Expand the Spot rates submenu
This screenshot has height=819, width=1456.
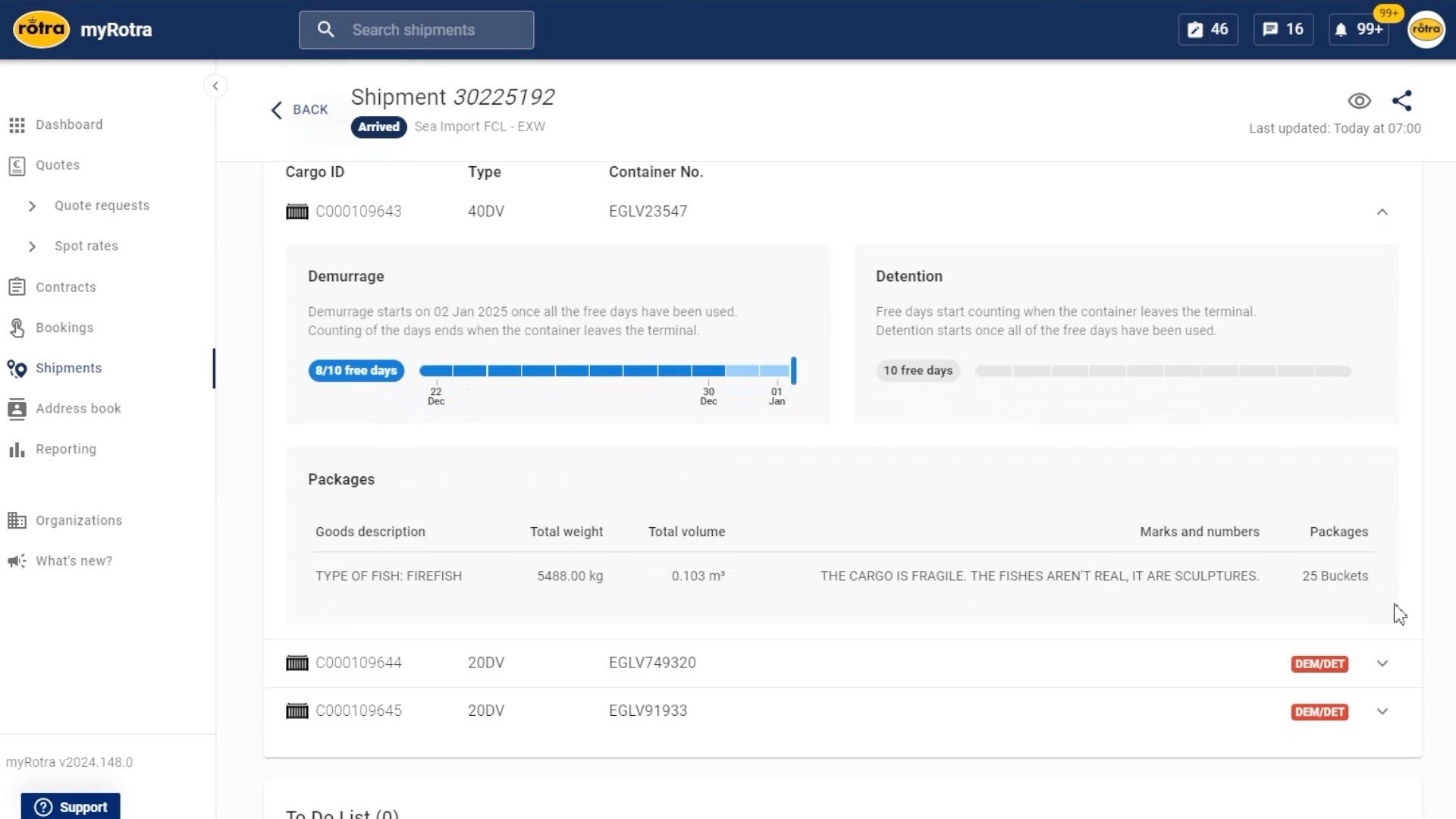(x=32, y=246)
